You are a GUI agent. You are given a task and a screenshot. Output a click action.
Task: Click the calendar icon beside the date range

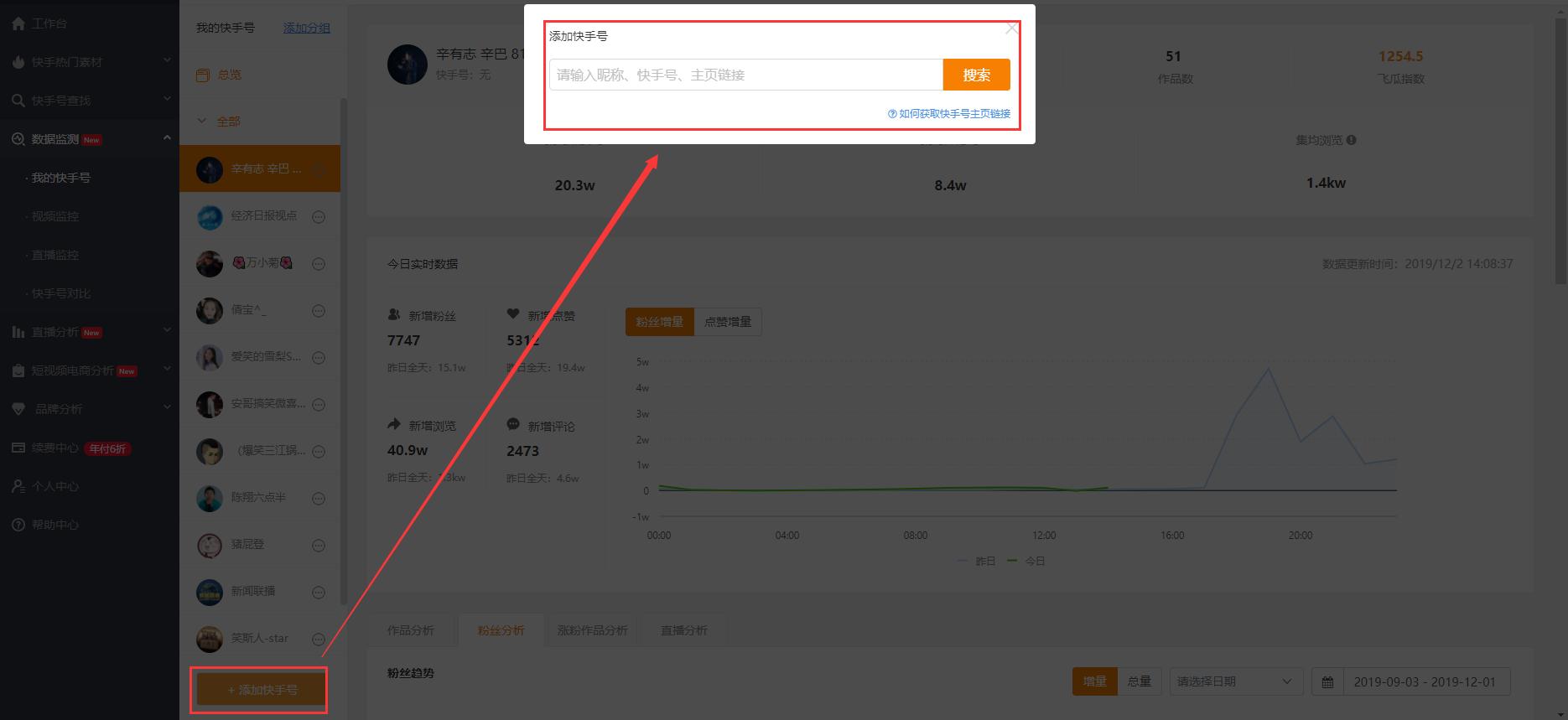pyautogui.click(x=1327, y=682)
